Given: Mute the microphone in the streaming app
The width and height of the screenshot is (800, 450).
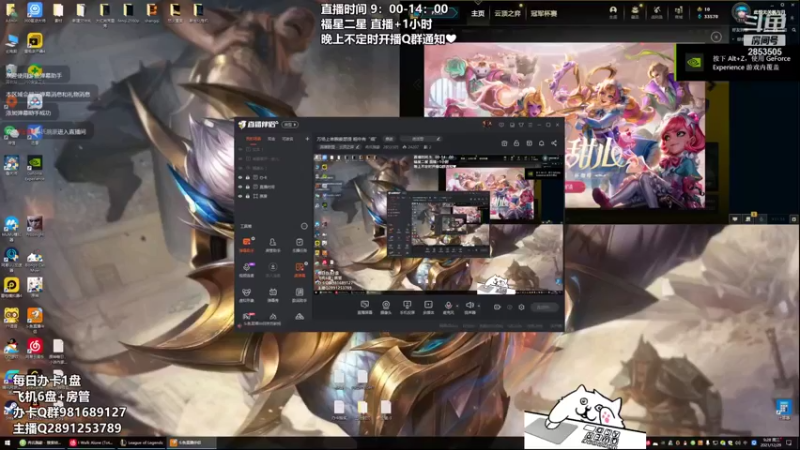Looking at the screenshot, I should click(448, 307).
